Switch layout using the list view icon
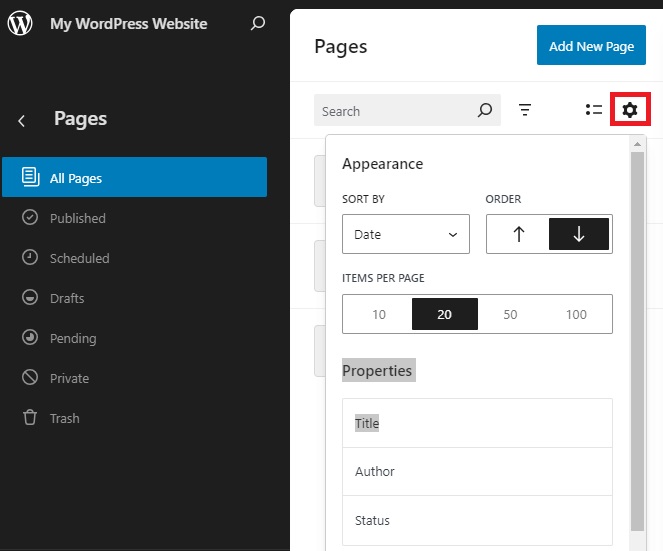 (x=594, y=110)
